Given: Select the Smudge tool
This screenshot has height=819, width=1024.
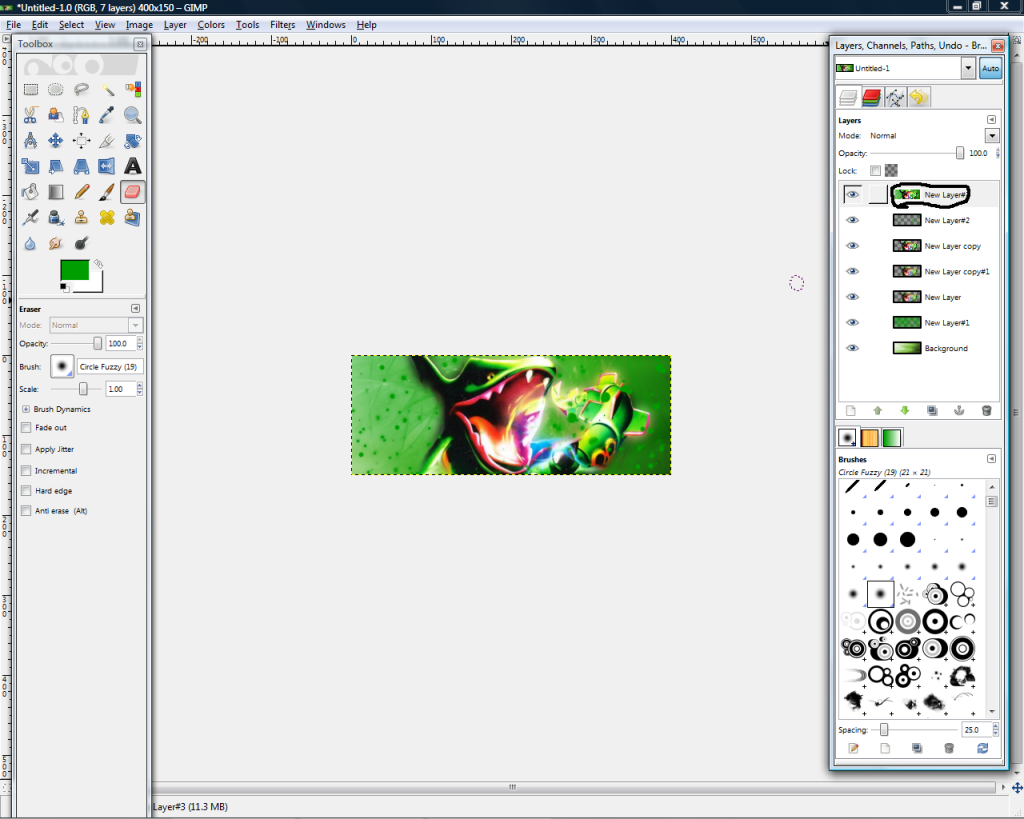Looking at the screenshot, I should click(56, 243).
